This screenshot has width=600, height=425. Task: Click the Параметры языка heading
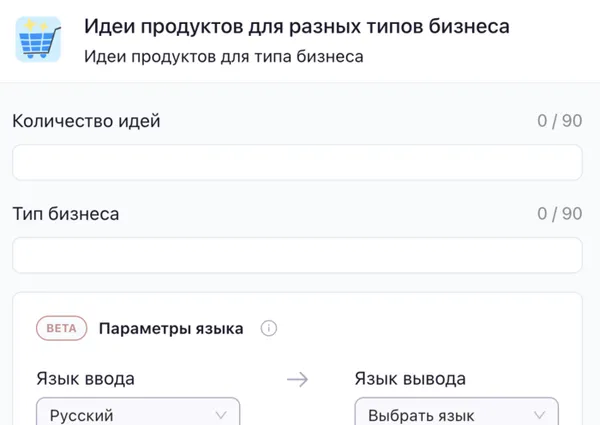(171, 328)
